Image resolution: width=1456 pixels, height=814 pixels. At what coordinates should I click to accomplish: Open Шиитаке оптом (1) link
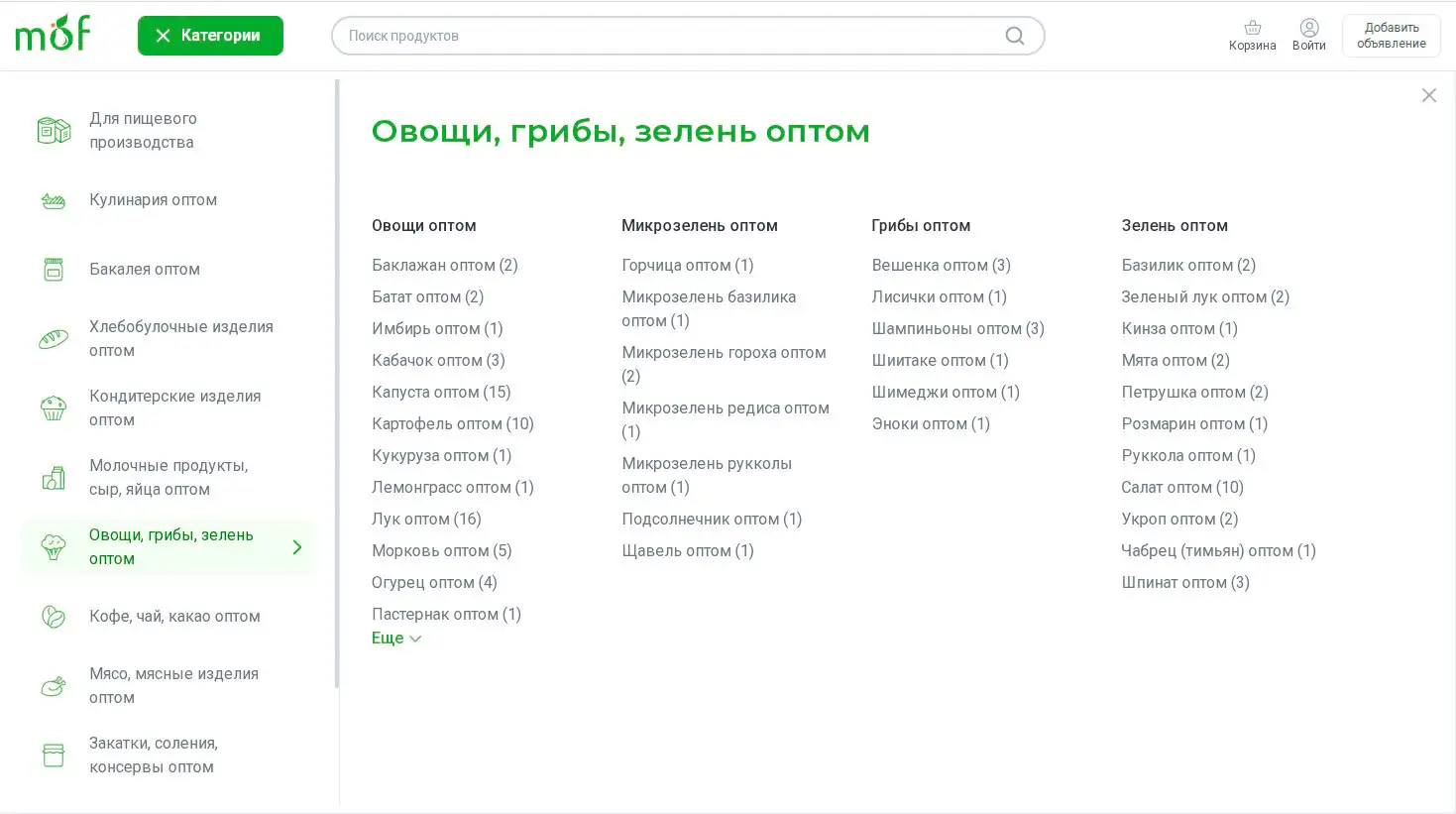(x=941, y=360)
